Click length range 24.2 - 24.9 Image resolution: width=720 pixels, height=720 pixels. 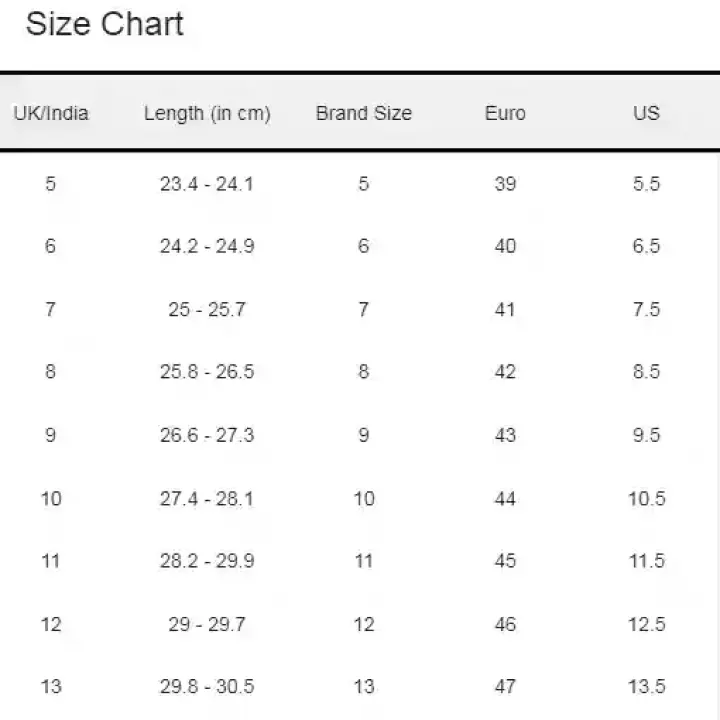tap(207, 246)
